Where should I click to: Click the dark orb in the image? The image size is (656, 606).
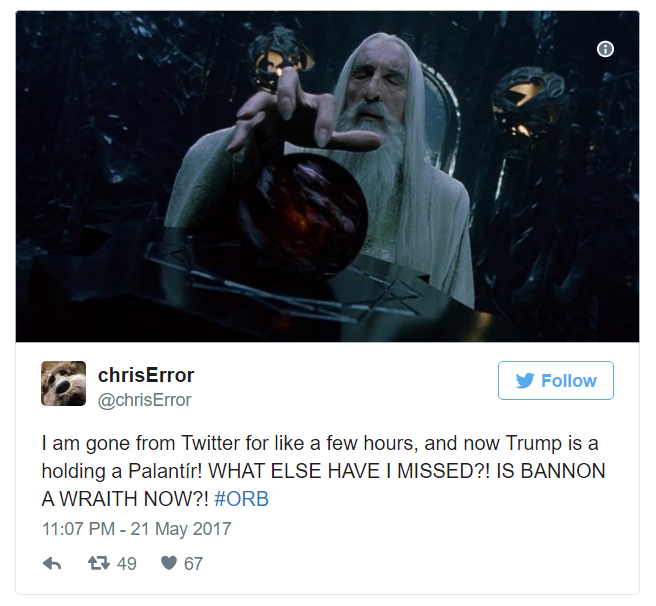tap(302, 214)
